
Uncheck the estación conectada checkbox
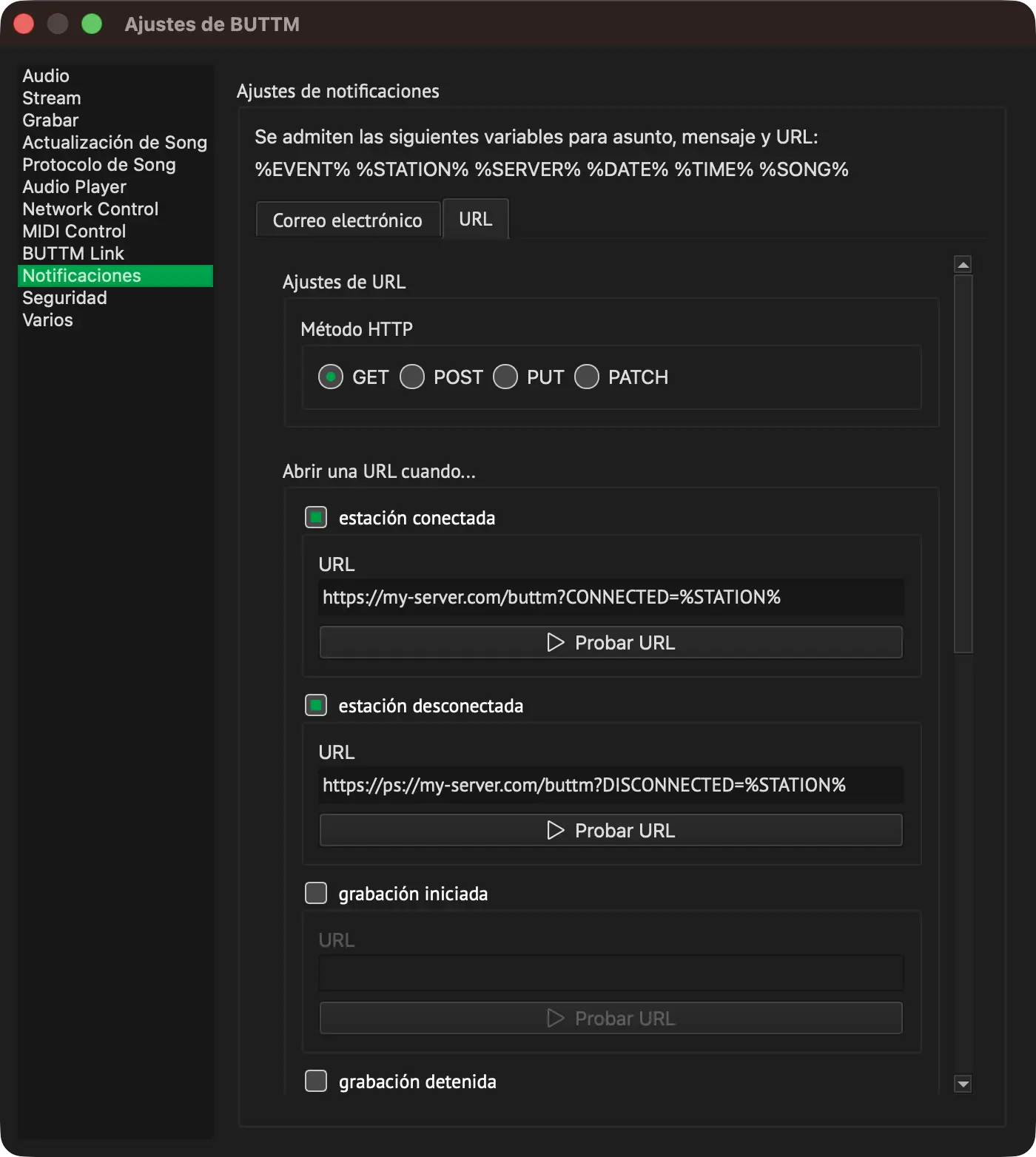(316, 517)
